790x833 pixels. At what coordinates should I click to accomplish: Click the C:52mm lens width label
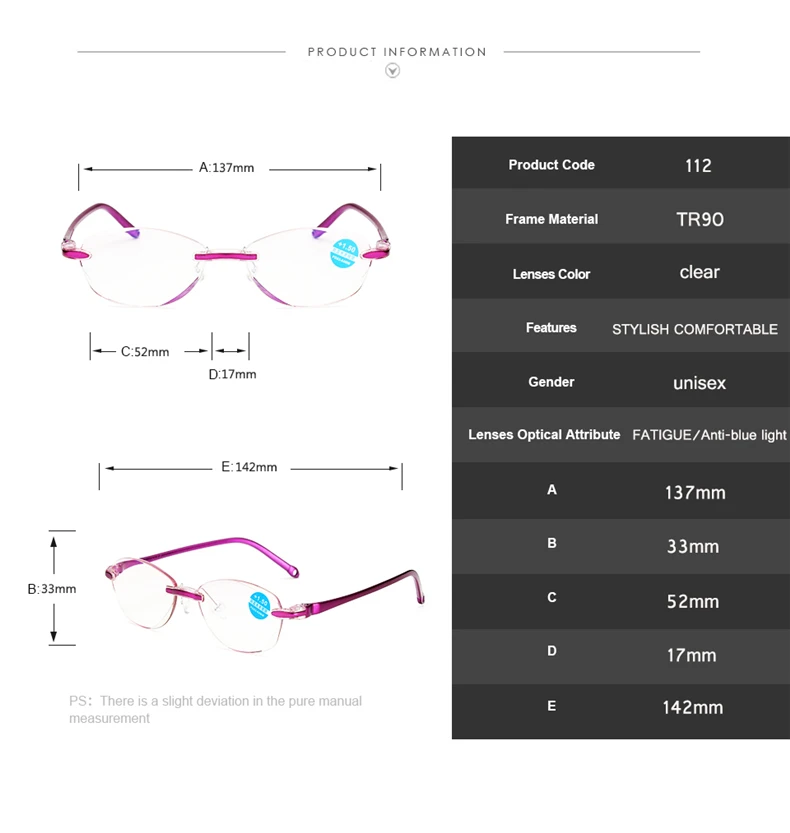[x=145, y=352]
